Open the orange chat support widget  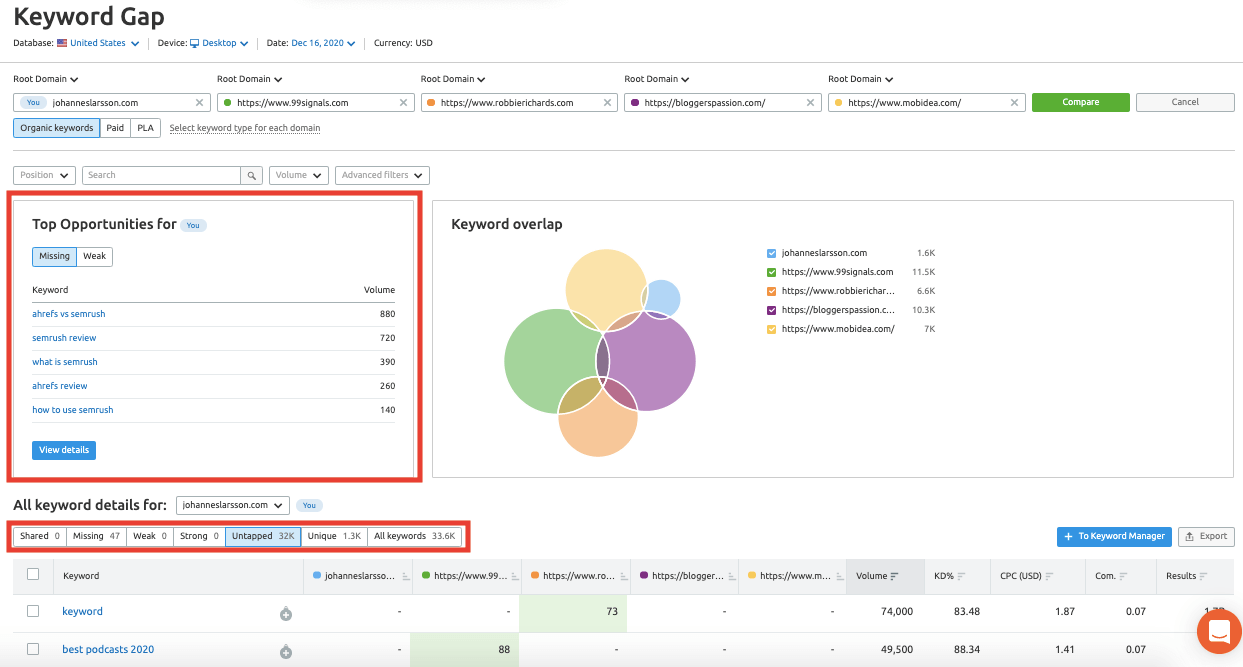(1219, 631)
